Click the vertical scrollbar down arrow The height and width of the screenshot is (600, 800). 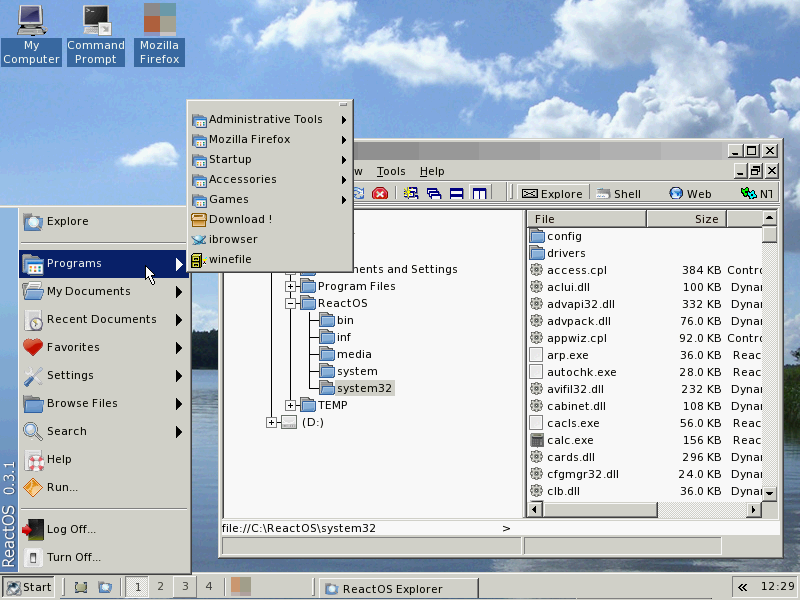[x=769, y=493]
